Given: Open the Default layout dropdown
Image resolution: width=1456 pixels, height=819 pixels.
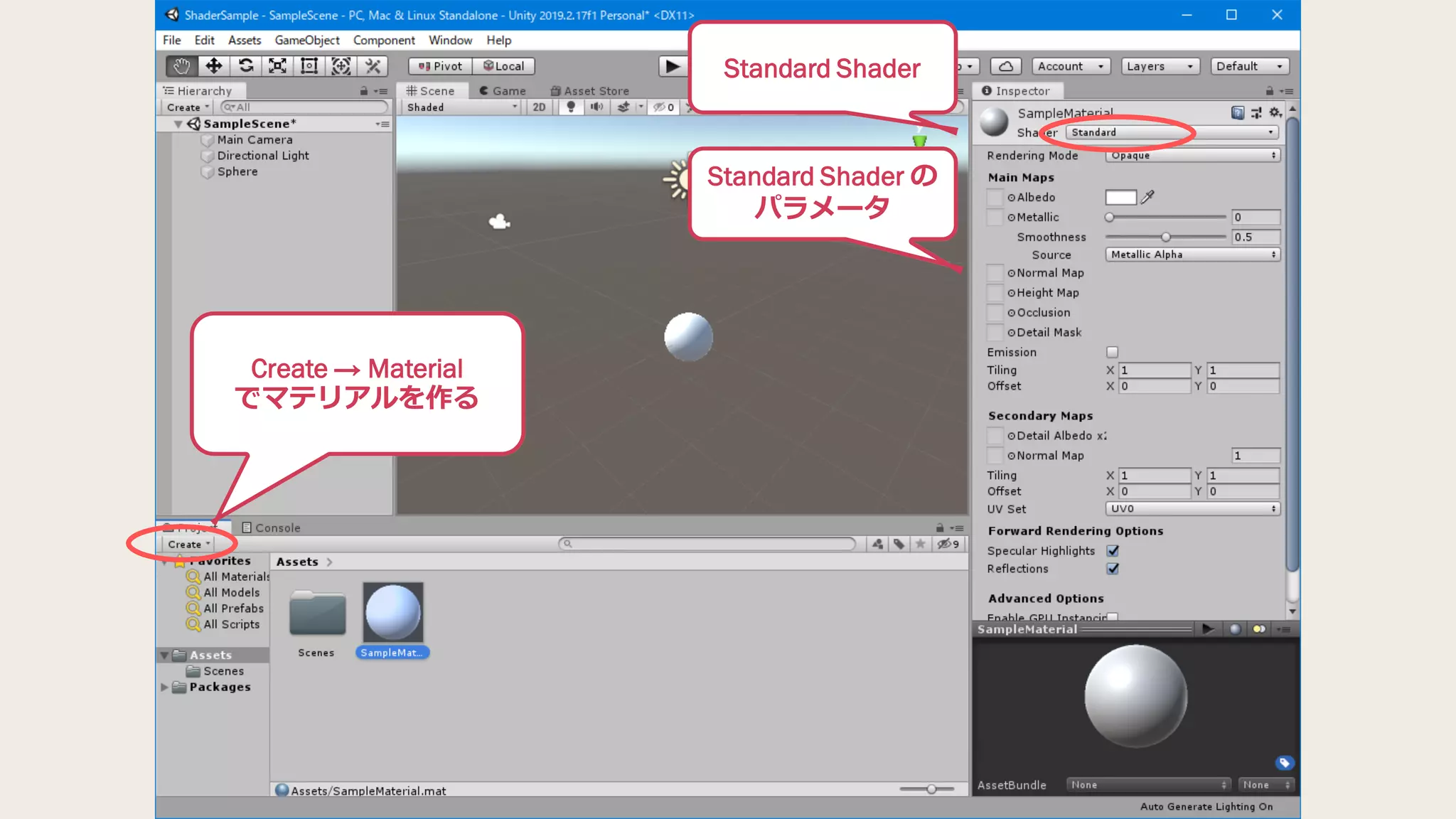Looking at the screenshot, I should click(1250, 66).
